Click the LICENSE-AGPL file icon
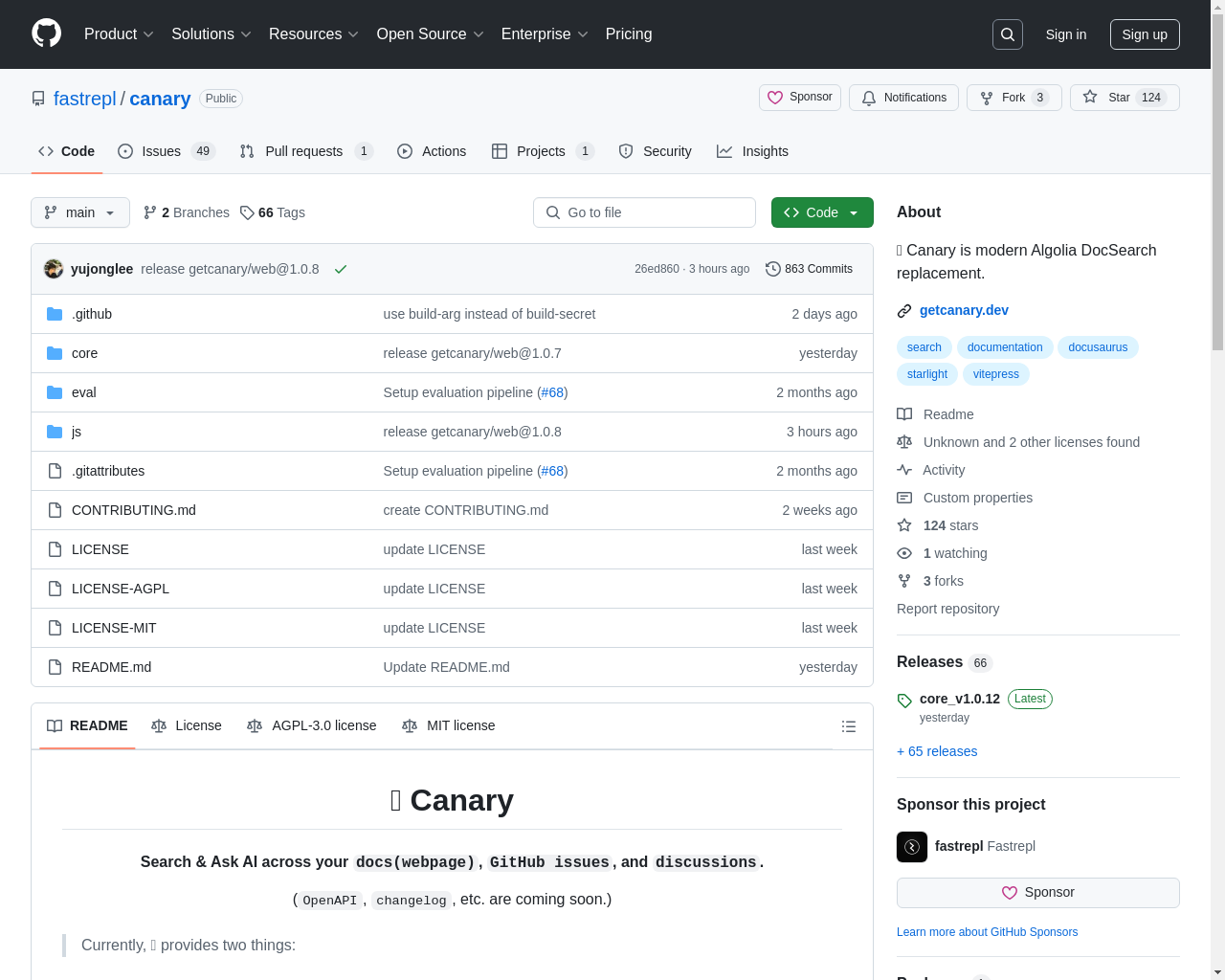 (x=55, y=589)
